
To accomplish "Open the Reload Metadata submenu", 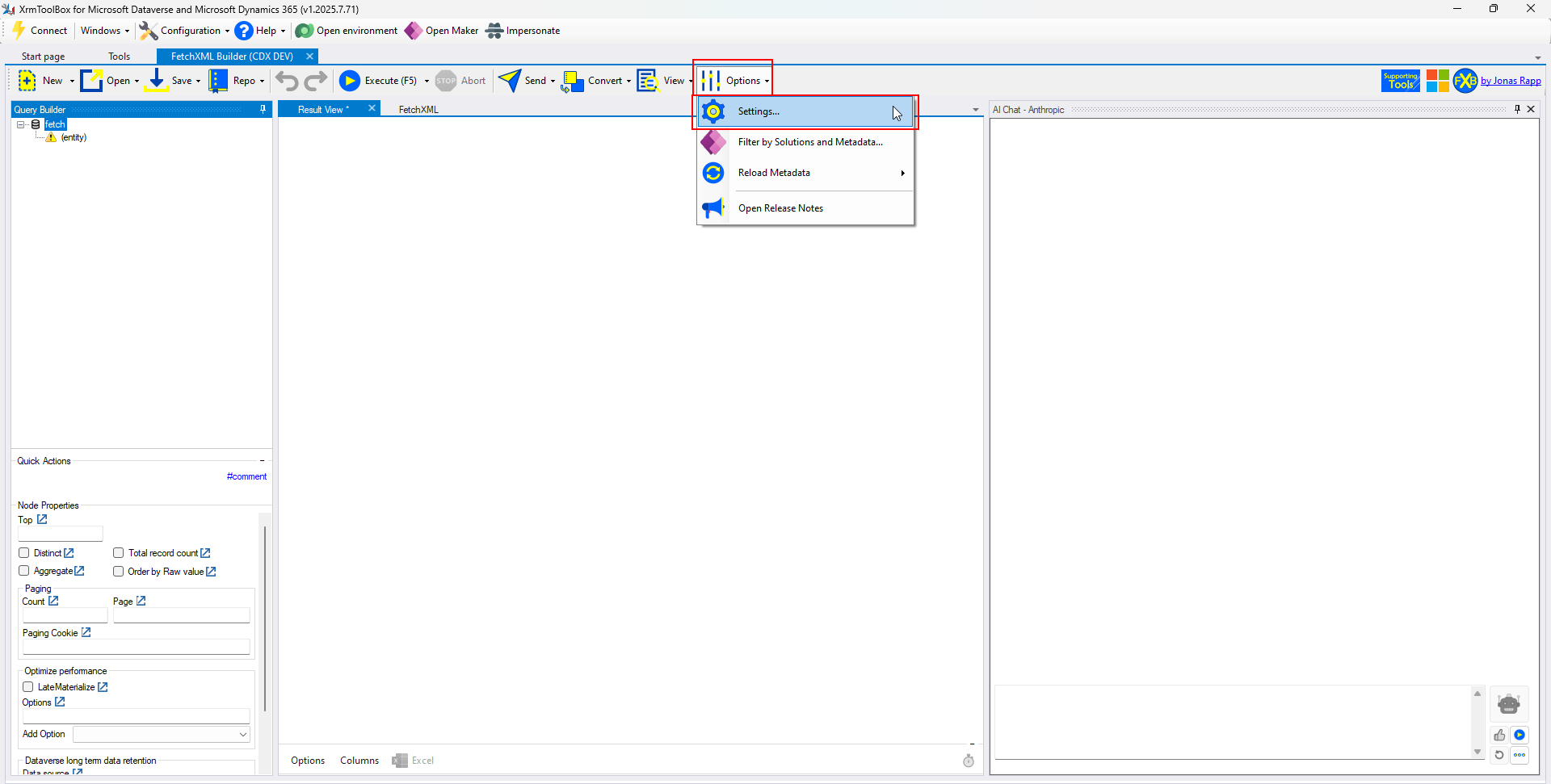I will [805, 173].
